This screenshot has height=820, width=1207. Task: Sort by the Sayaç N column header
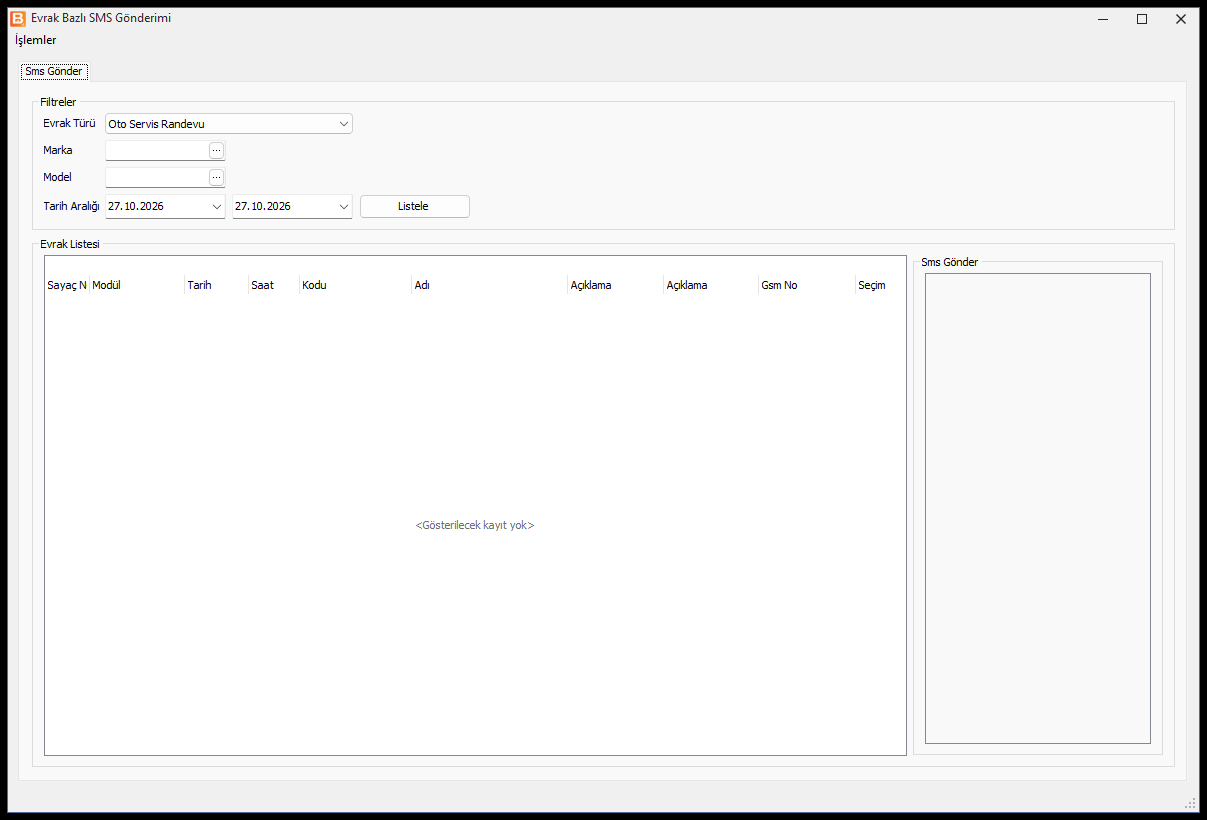(67, 285)
